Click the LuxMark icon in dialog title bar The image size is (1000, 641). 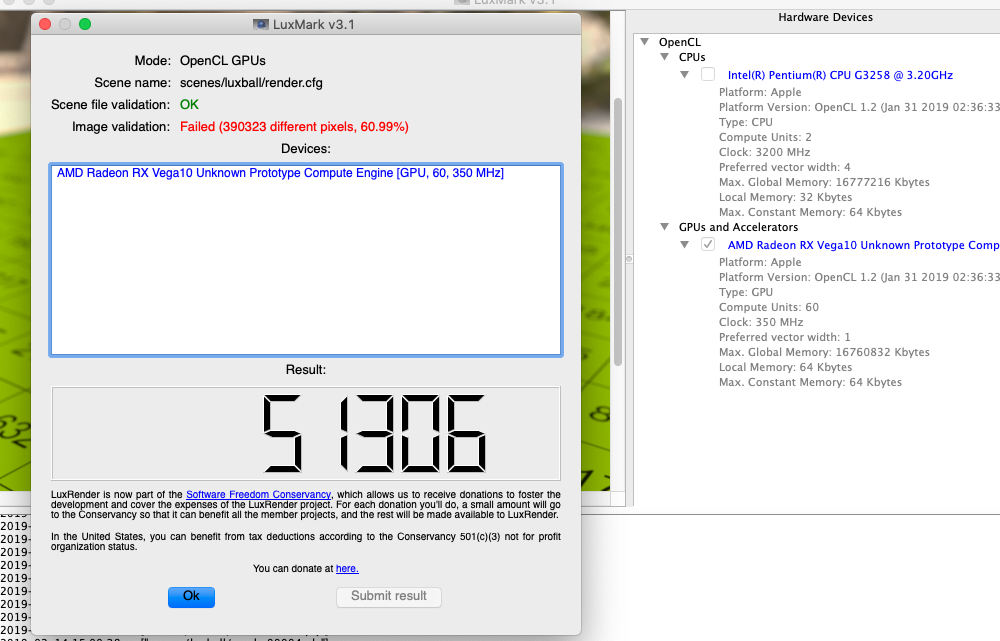(x=260, y=24)
